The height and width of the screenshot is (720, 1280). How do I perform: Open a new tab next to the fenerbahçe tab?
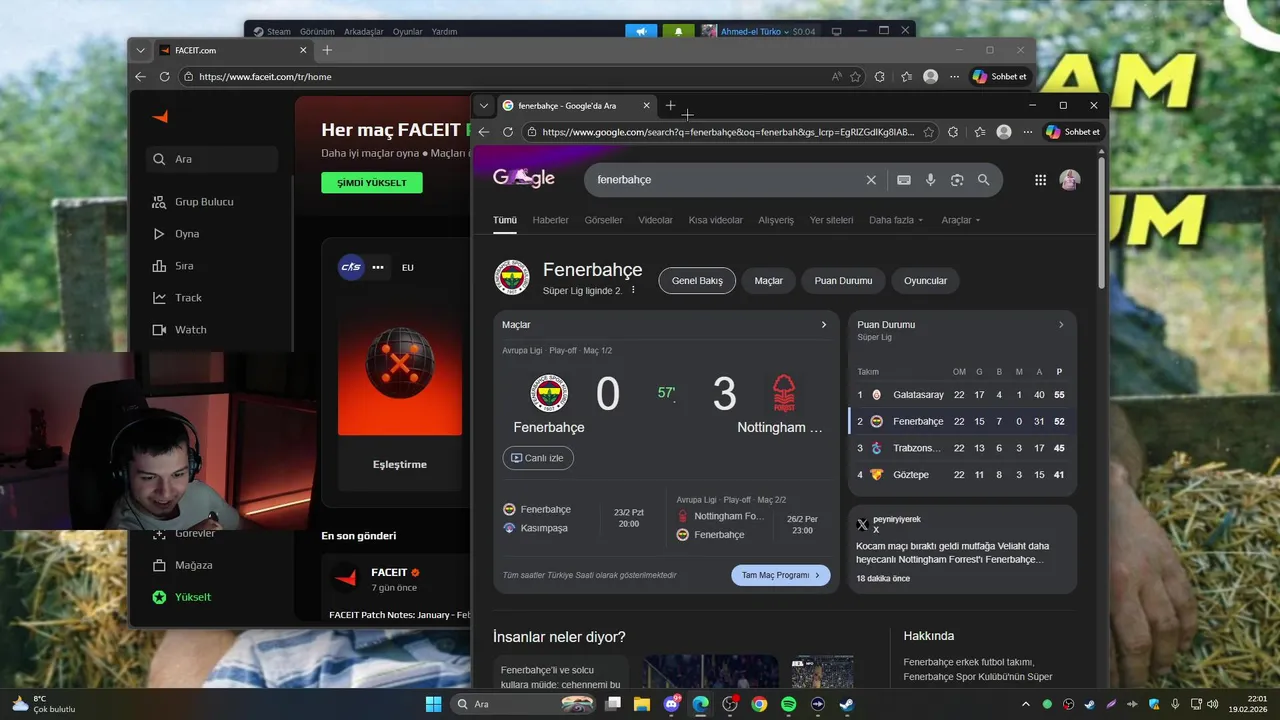[x=671, y=105]
